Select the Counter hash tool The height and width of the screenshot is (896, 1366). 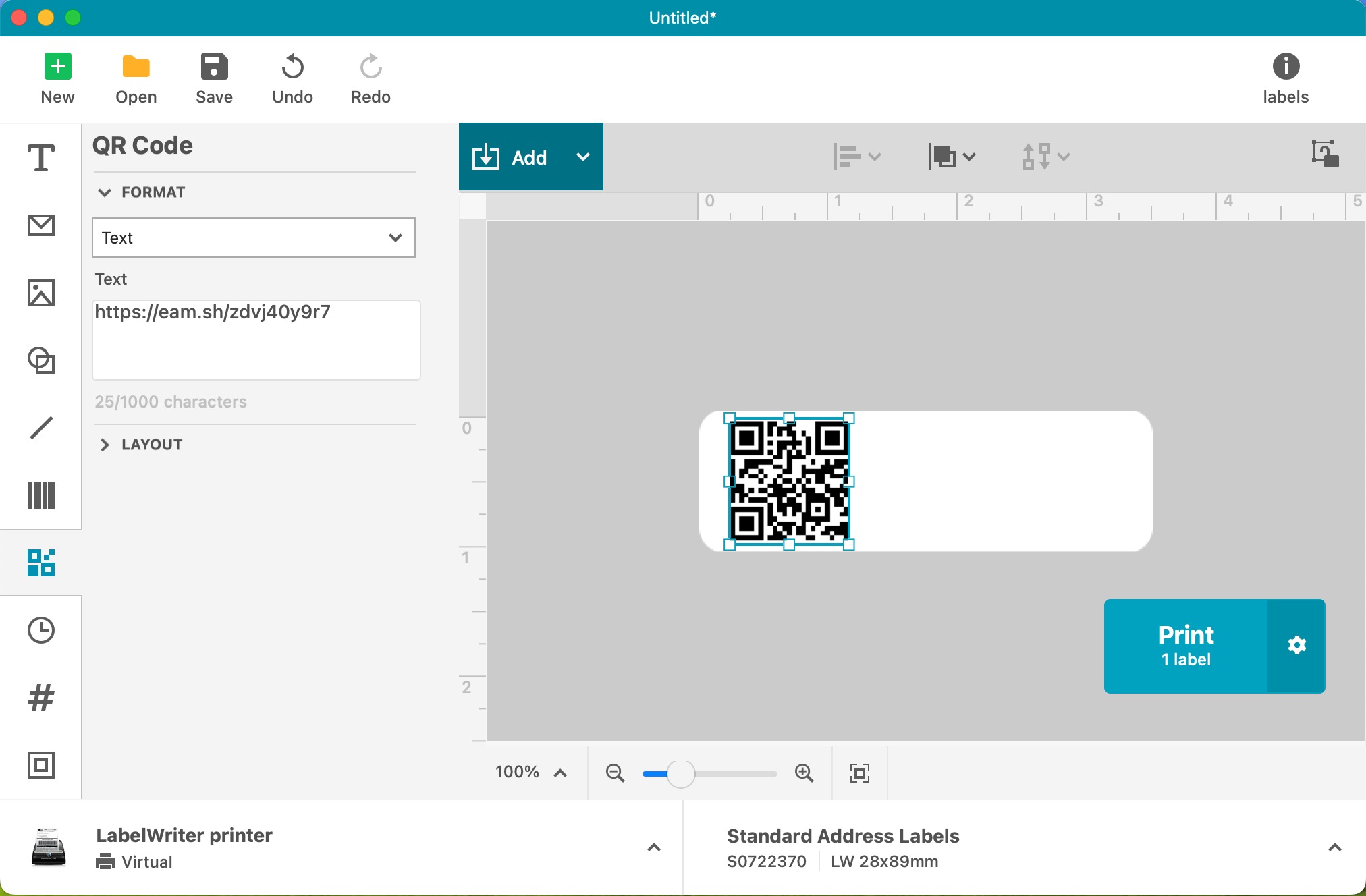[x=40, y=698]
